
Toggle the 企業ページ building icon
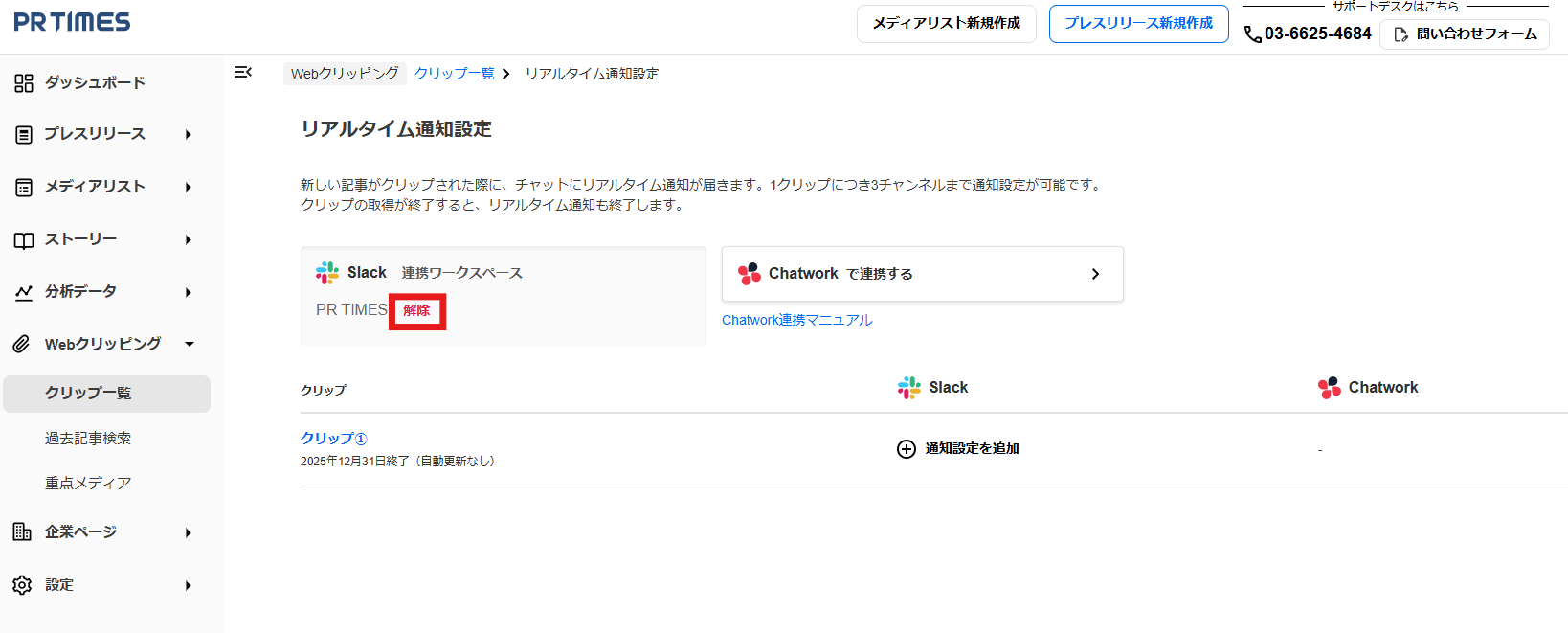24,531
